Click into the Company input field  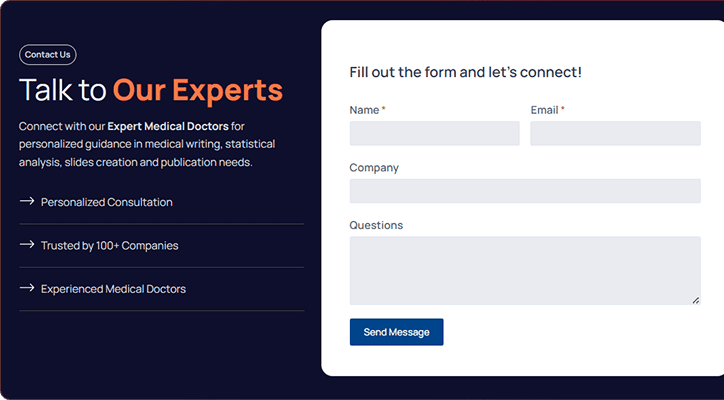525,191
